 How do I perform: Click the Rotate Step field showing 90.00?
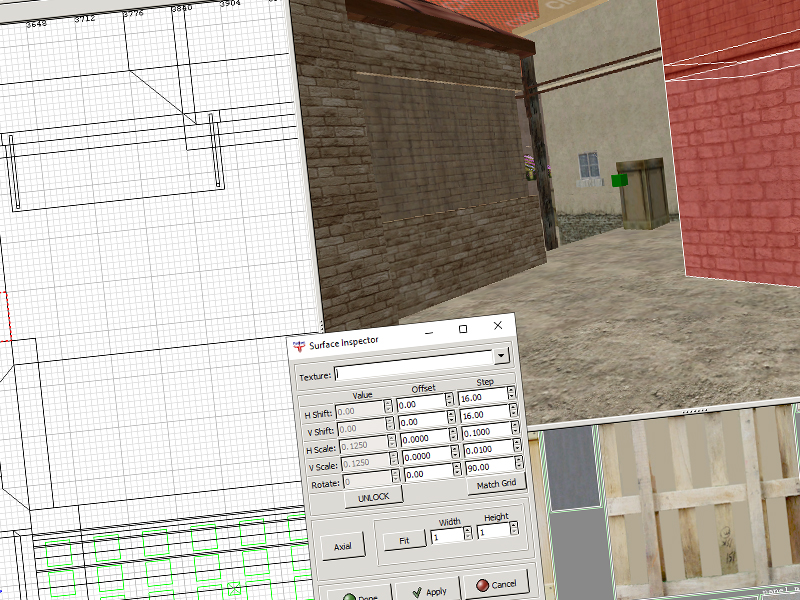point(481,466)
